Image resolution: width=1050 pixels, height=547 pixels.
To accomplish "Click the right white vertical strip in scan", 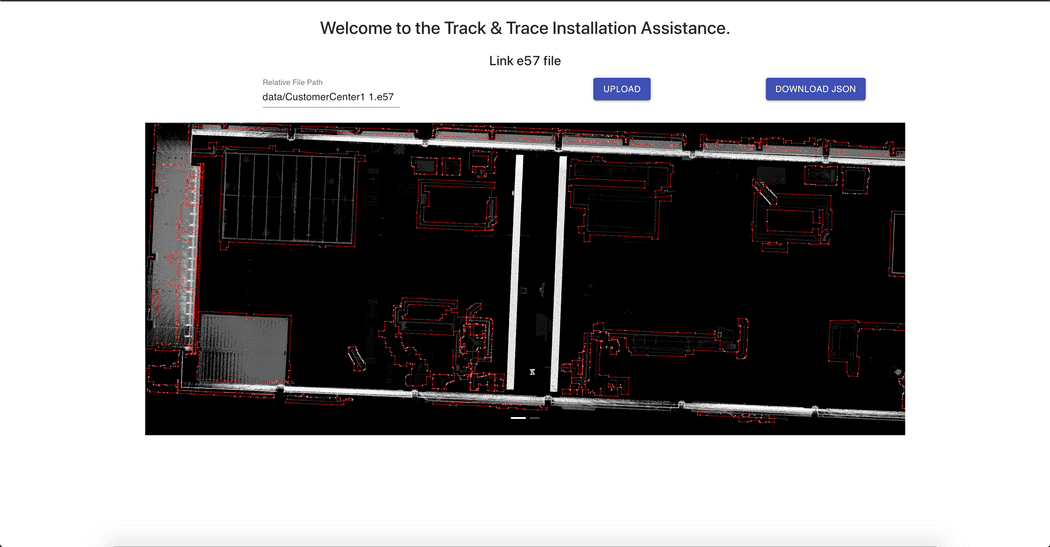I will tap(558, 271).
